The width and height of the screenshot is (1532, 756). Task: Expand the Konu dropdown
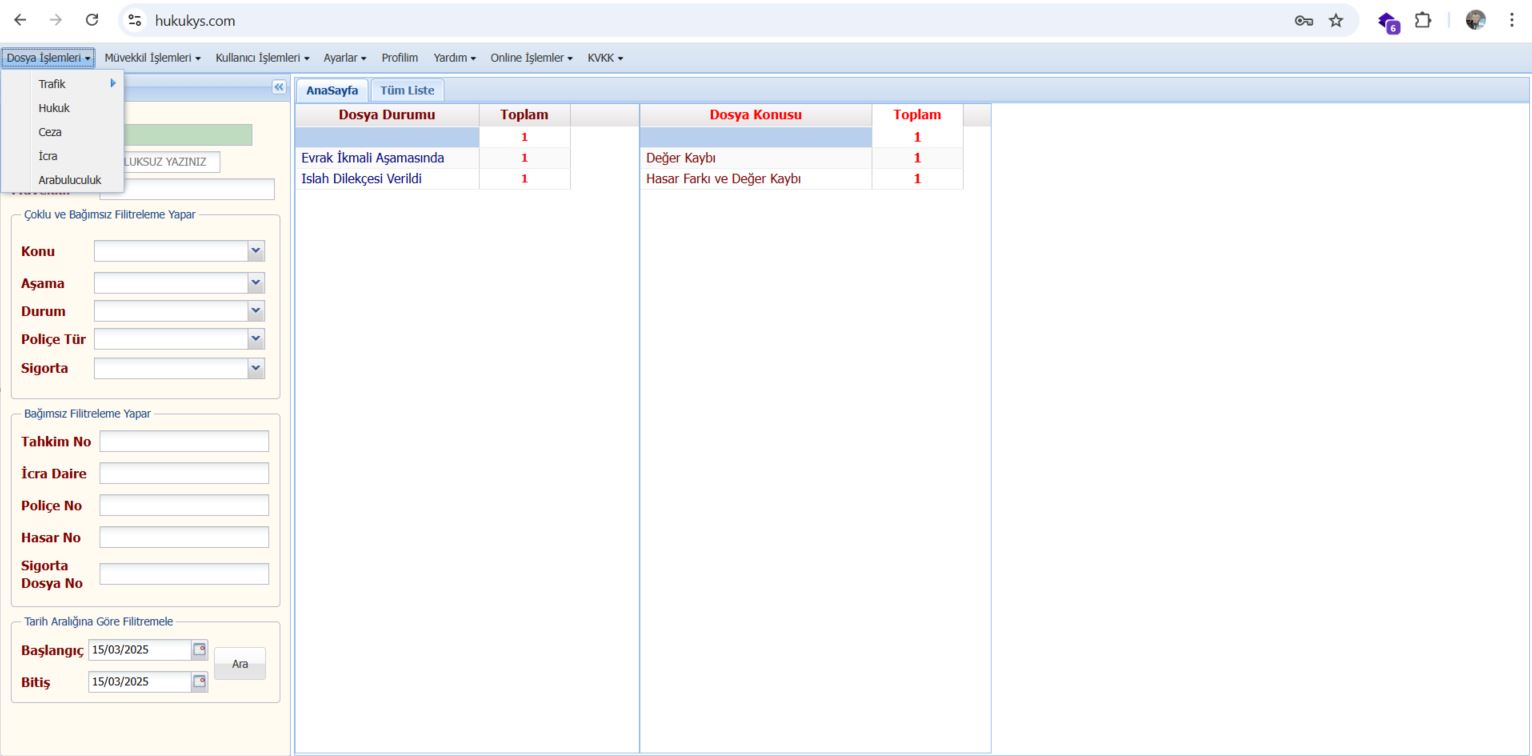[256, 251]
